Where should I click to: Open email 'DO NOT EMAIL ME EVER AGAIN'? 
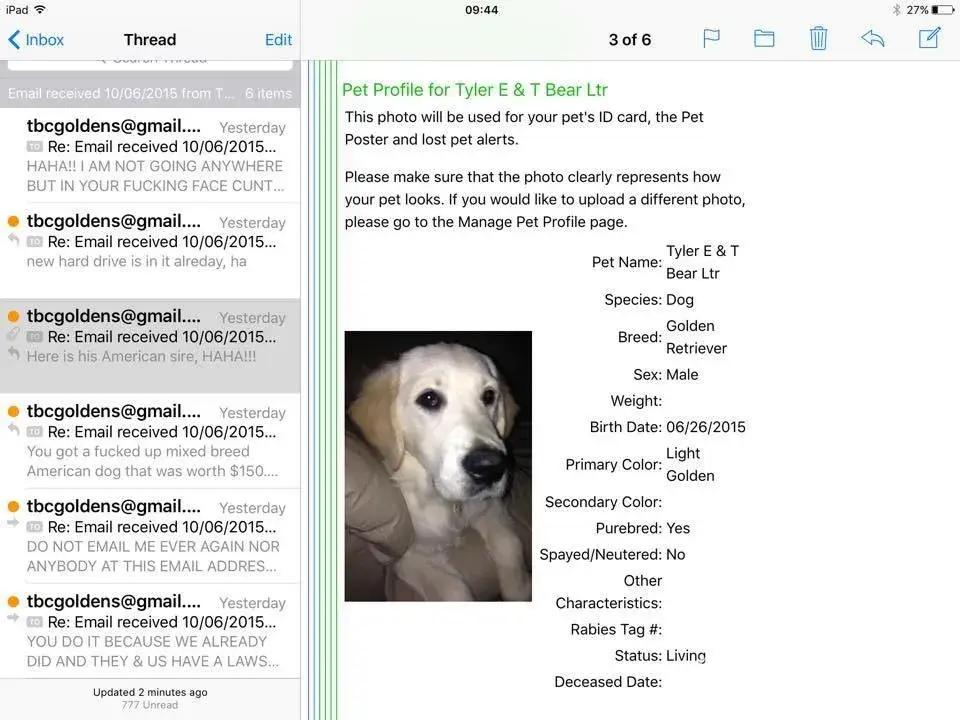click(150, 536)
